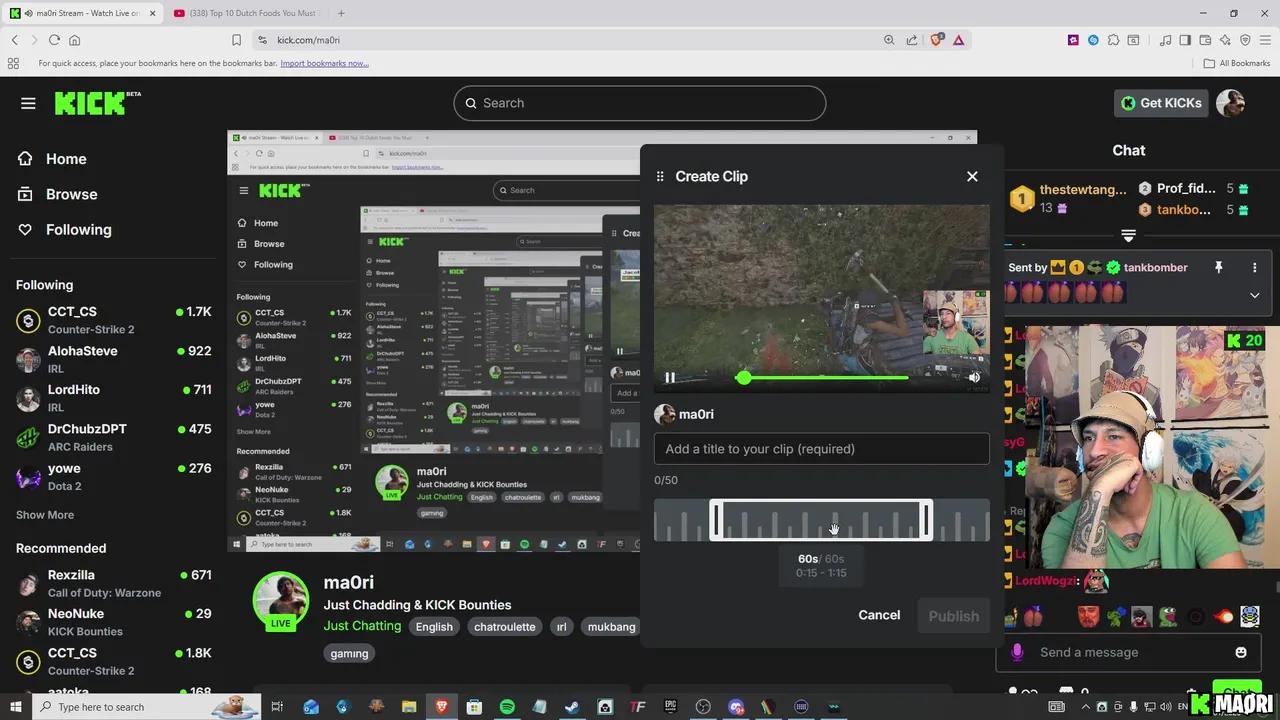The height and width of the screenshot is (720, 1280).
Task: Open All Bookmarks folder
Action: point(1237,63)
